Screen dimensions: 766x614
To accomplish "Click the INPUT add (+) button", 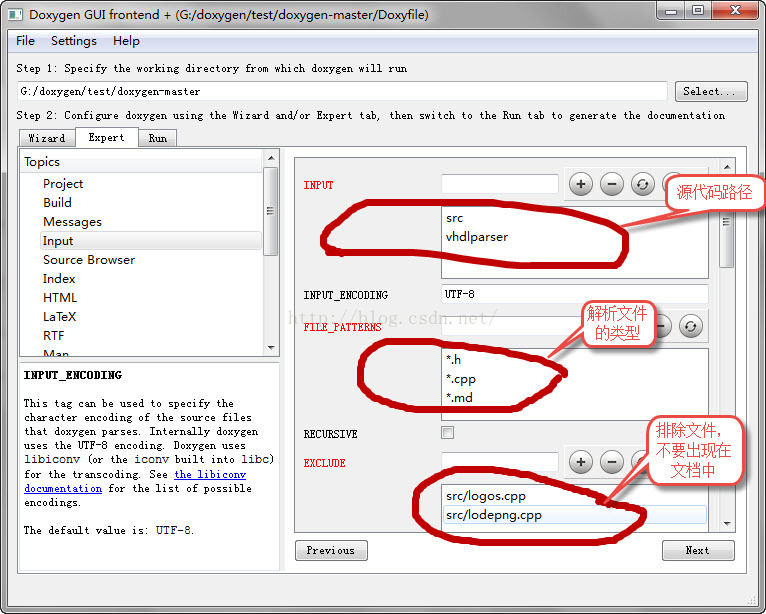I will (581, 184).
